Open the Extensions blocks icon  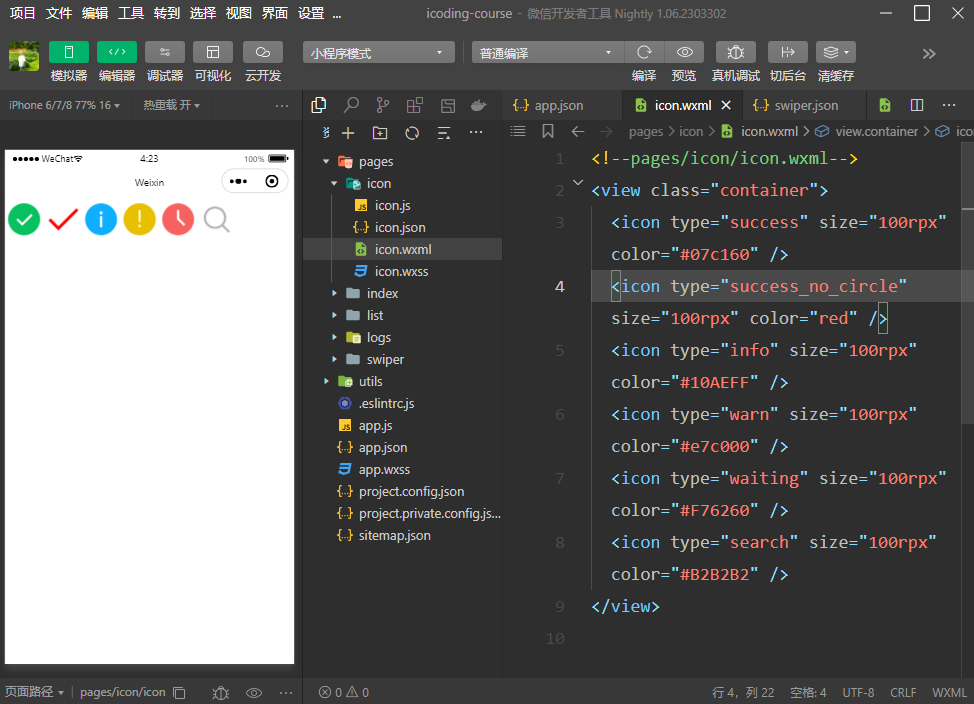(414, 105)
